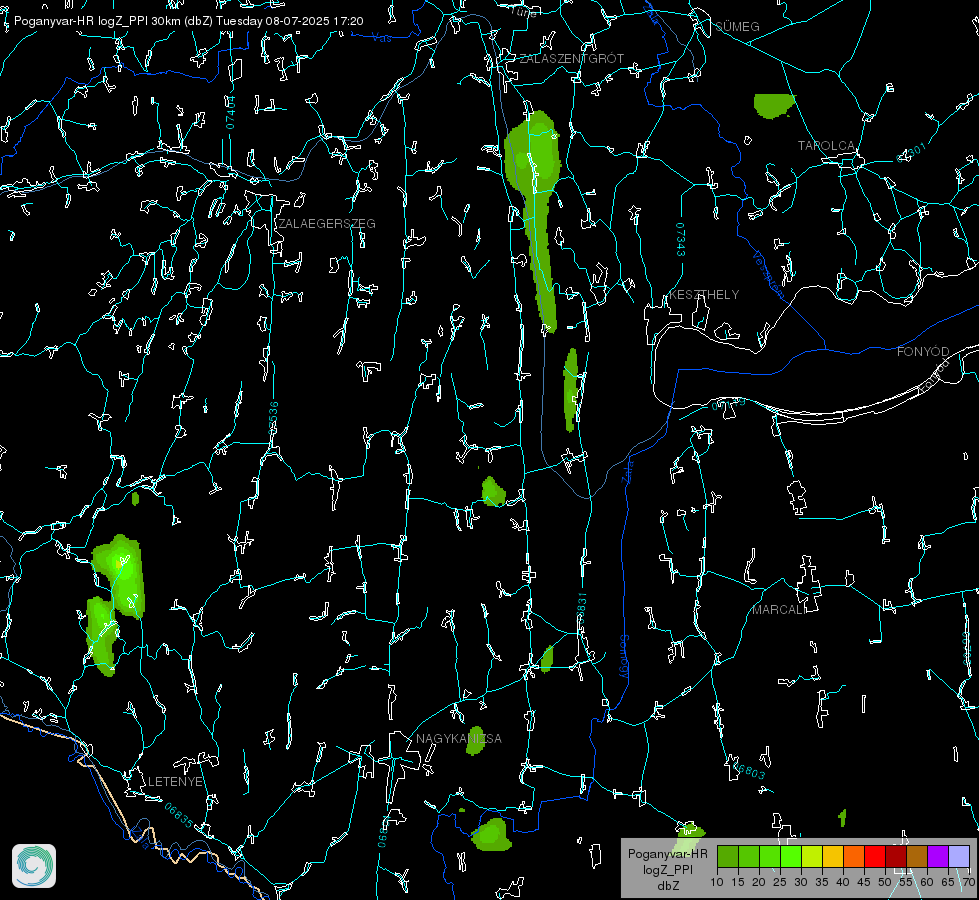Click the KESZTHELY city label

[x=704, y=294]
